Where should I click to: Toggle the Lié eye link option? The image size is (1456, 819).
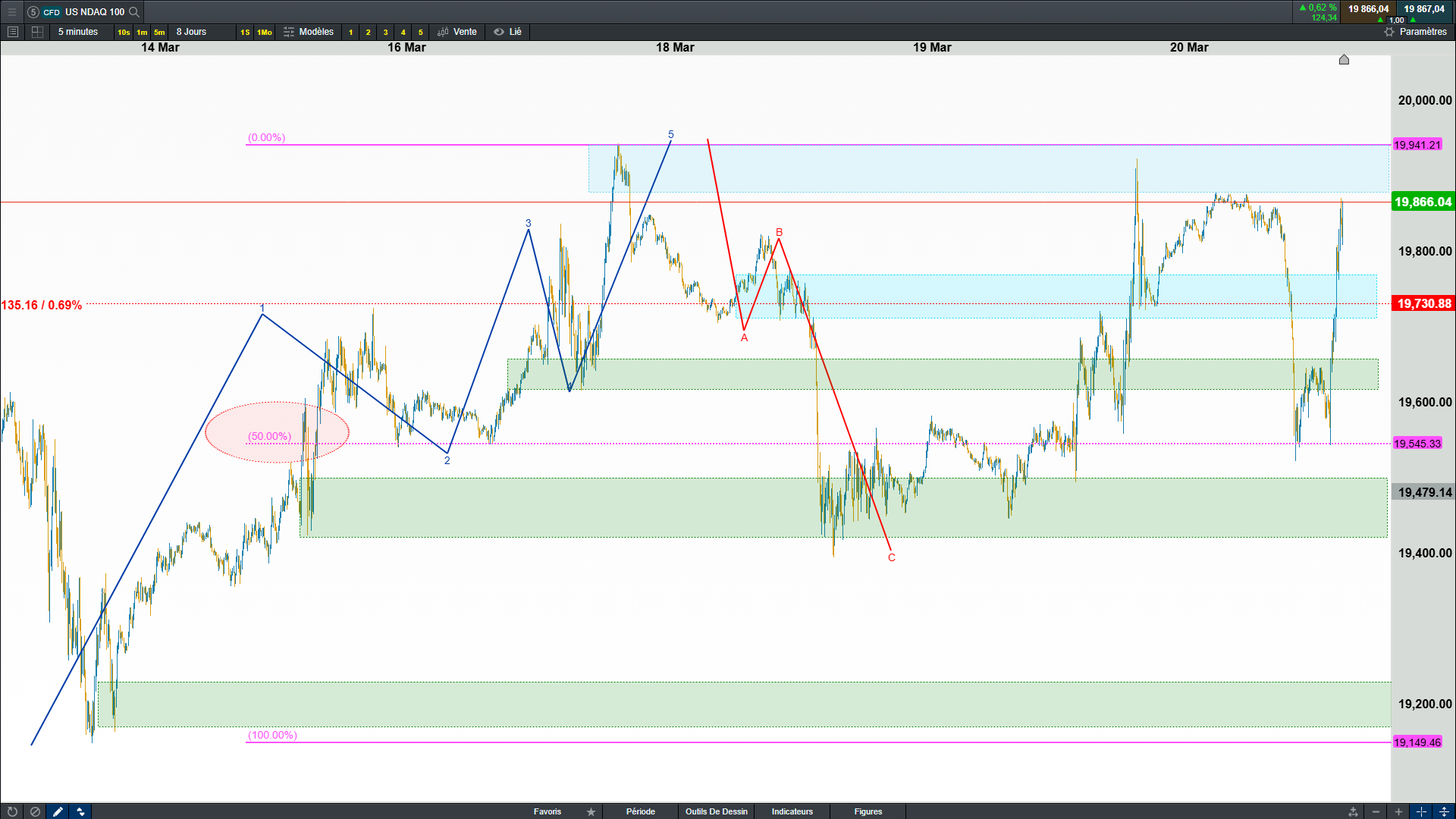507,32
